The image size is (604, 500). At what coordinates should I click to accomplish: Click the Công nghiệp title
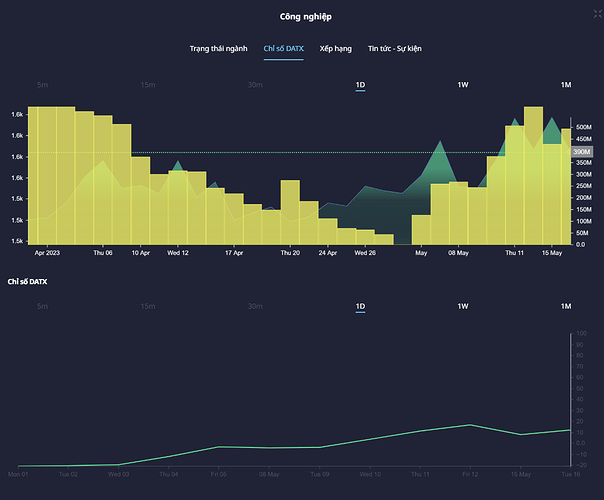[x=301, y=16]
